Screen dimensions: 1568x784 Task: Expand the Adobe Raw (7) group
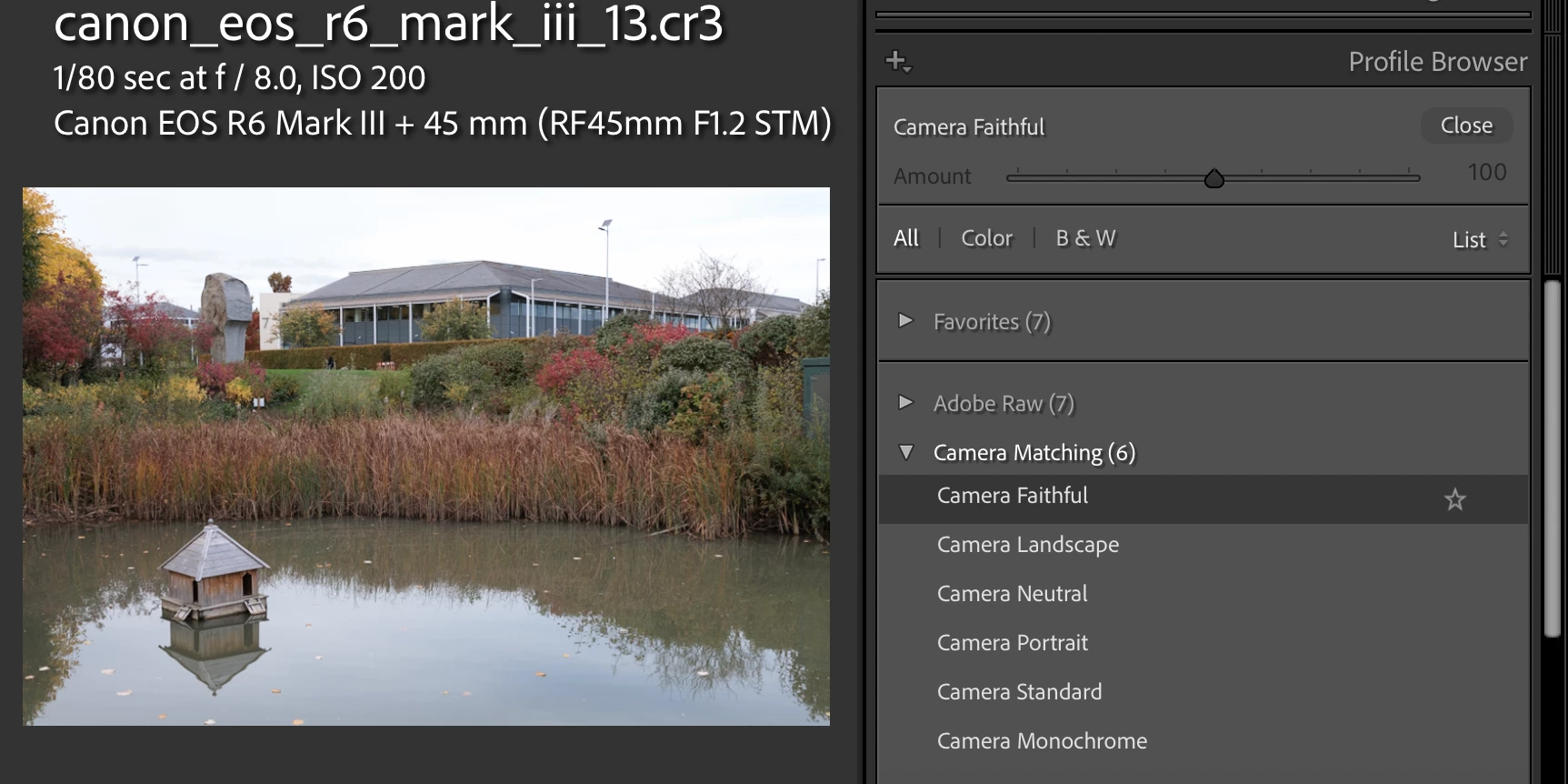[x=905, y=402]
